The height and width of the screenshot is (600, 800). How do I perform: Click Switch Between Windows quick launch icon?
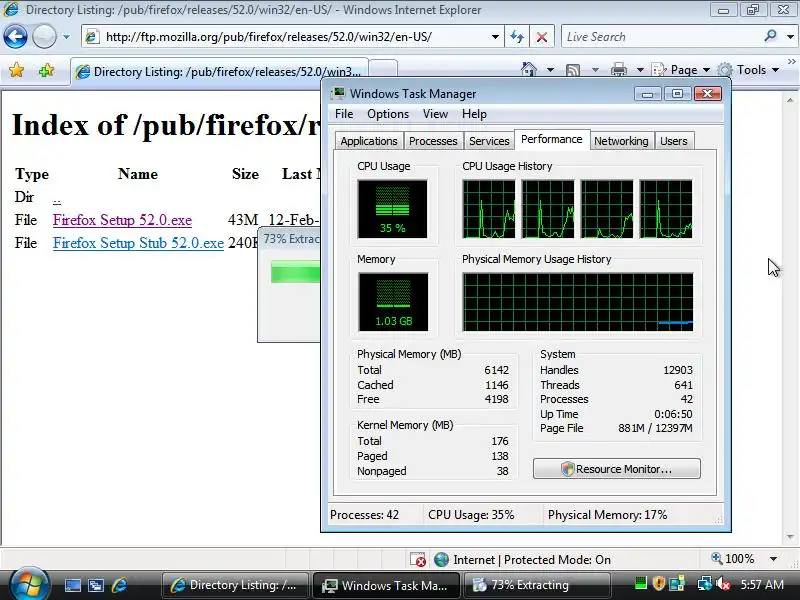click(x=96, y=585)
